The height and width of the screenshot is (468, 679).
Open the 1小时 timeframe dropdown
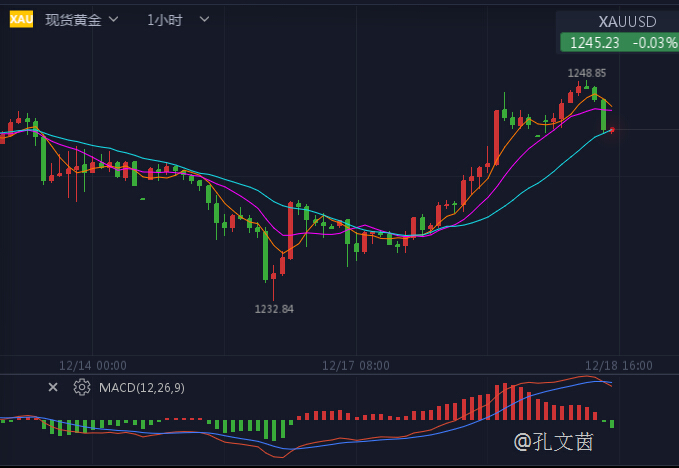pyautogui.click(x=178, y=19)
